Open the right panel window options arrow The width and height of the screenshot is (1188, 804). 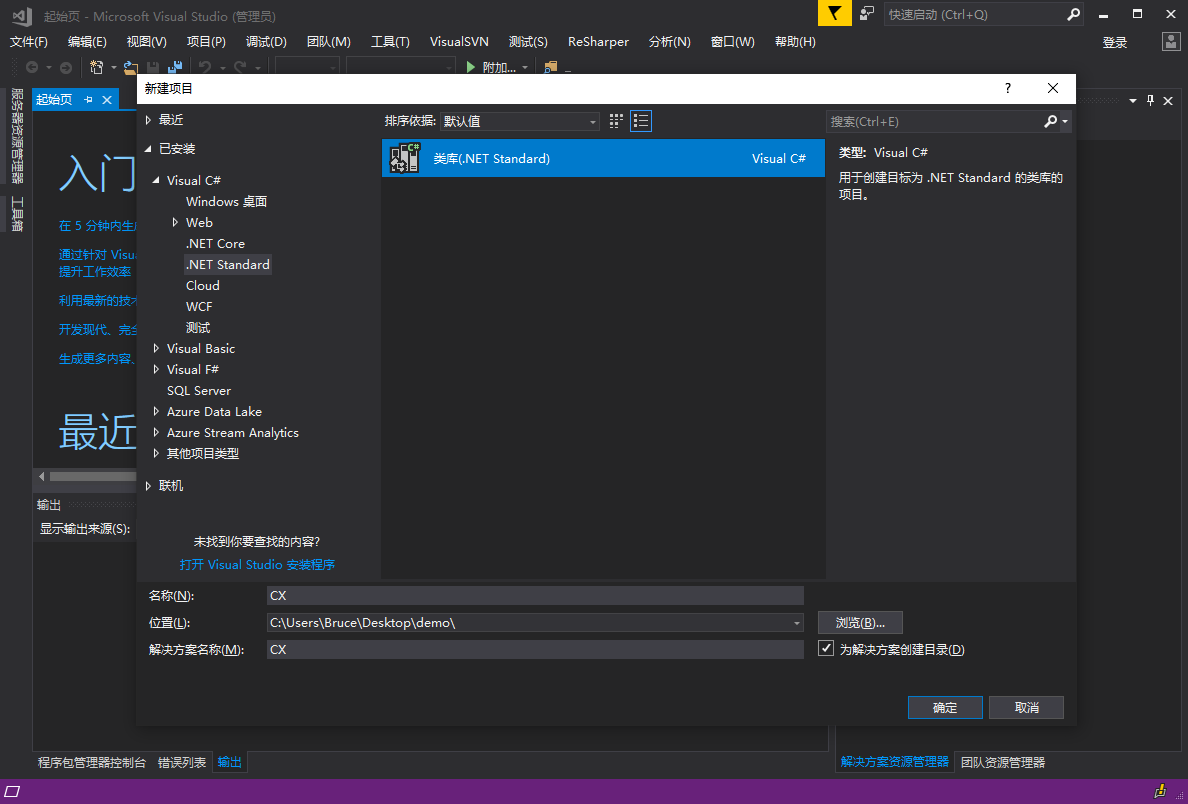(x=1133, y=100)
